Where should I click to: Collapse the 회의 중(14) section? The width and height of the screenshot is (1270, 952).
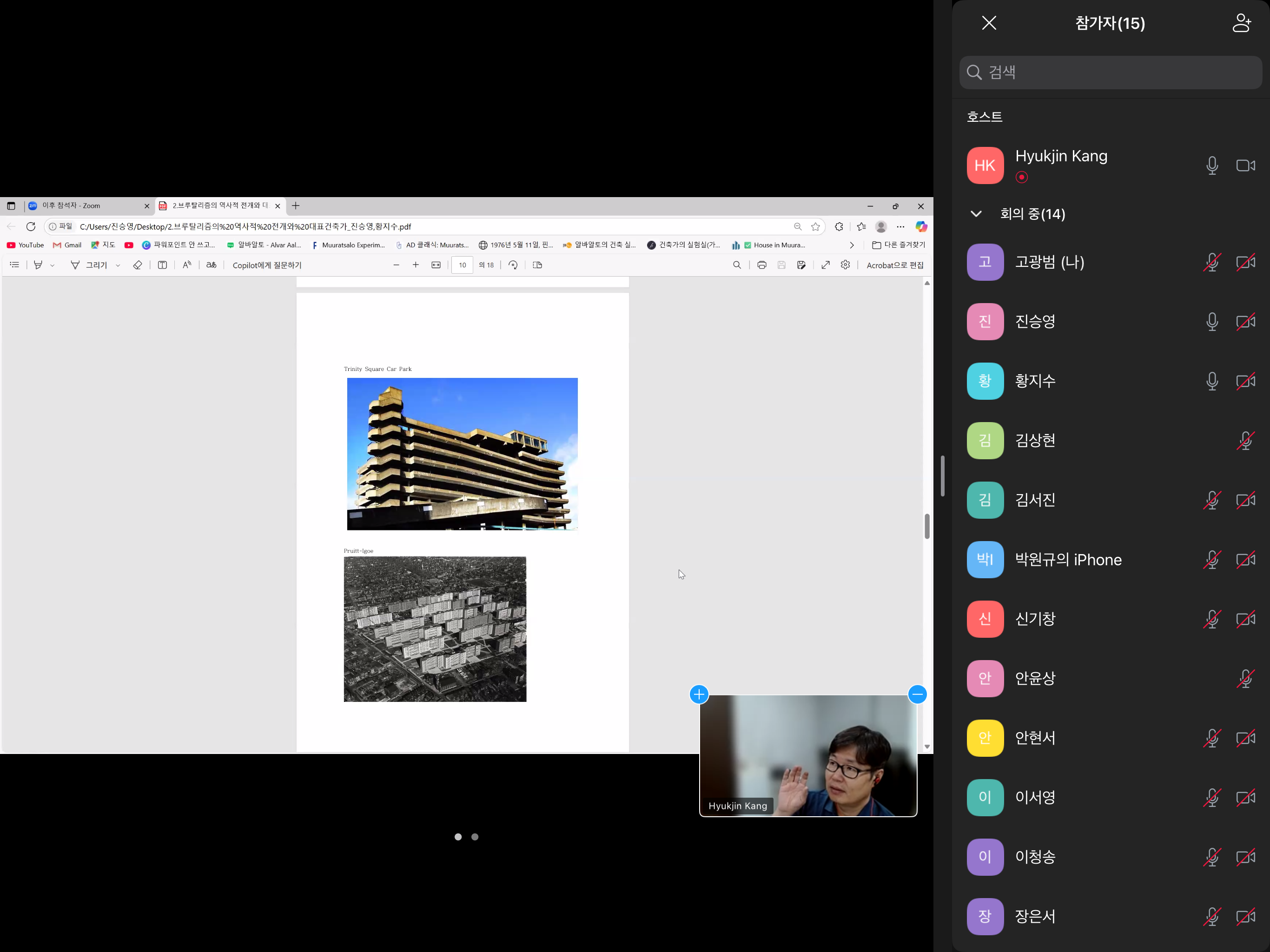976,214
